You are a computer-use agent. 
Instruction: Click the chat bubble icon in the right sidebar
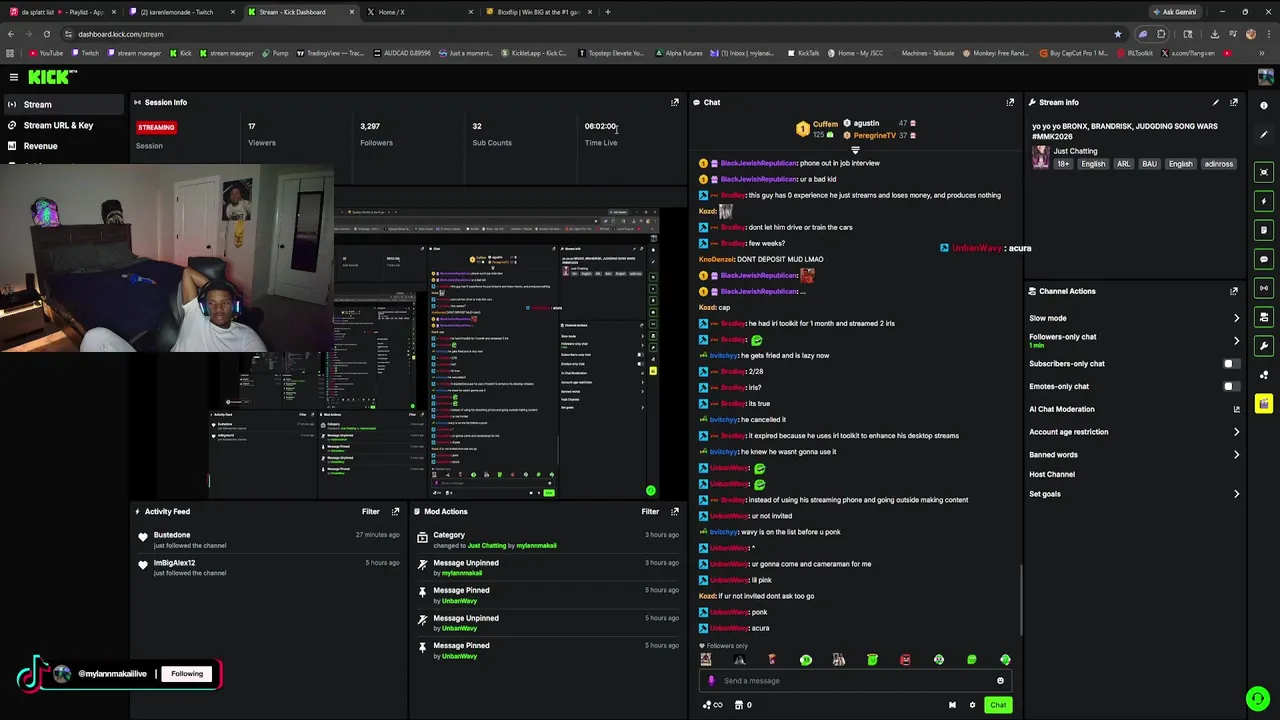click(x=1264, y=259)
